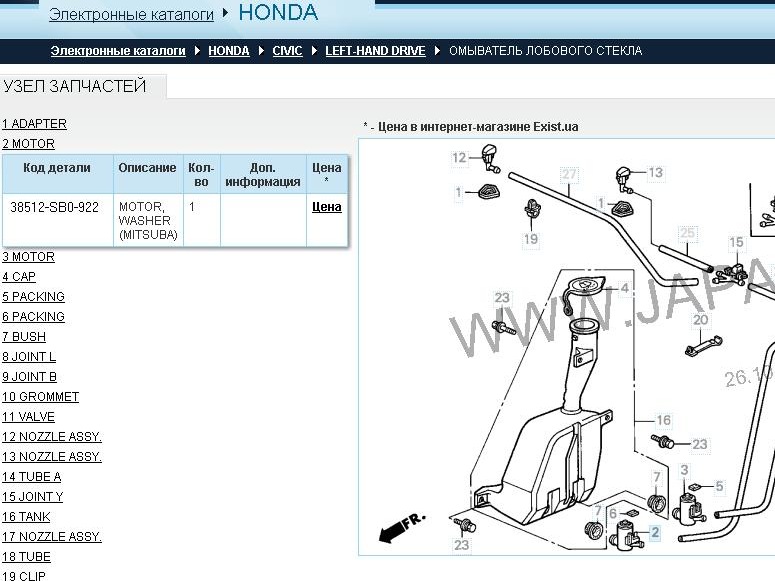Open the 1 ADAPTER part link
Screen dimensions: 775x581
tap(34, 124)
